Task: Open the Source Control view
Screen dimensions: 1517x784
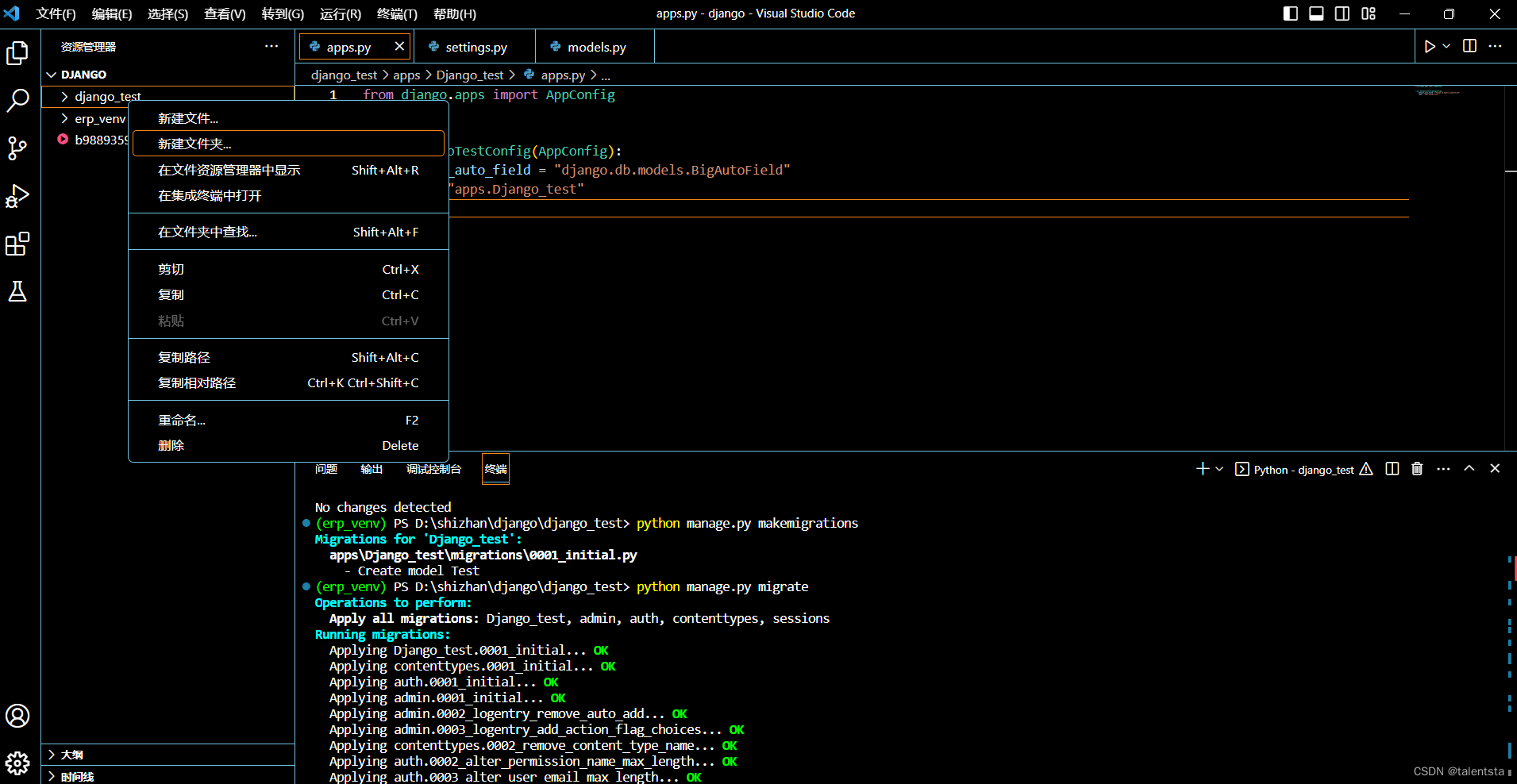Action: point(17,148)
